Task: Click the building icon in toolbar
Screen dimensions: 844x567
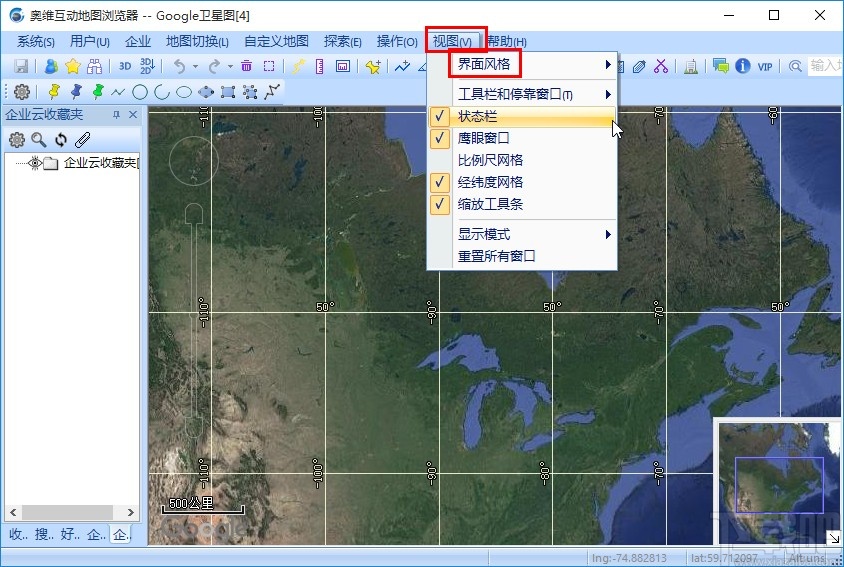Action: [x=691, y=66]
